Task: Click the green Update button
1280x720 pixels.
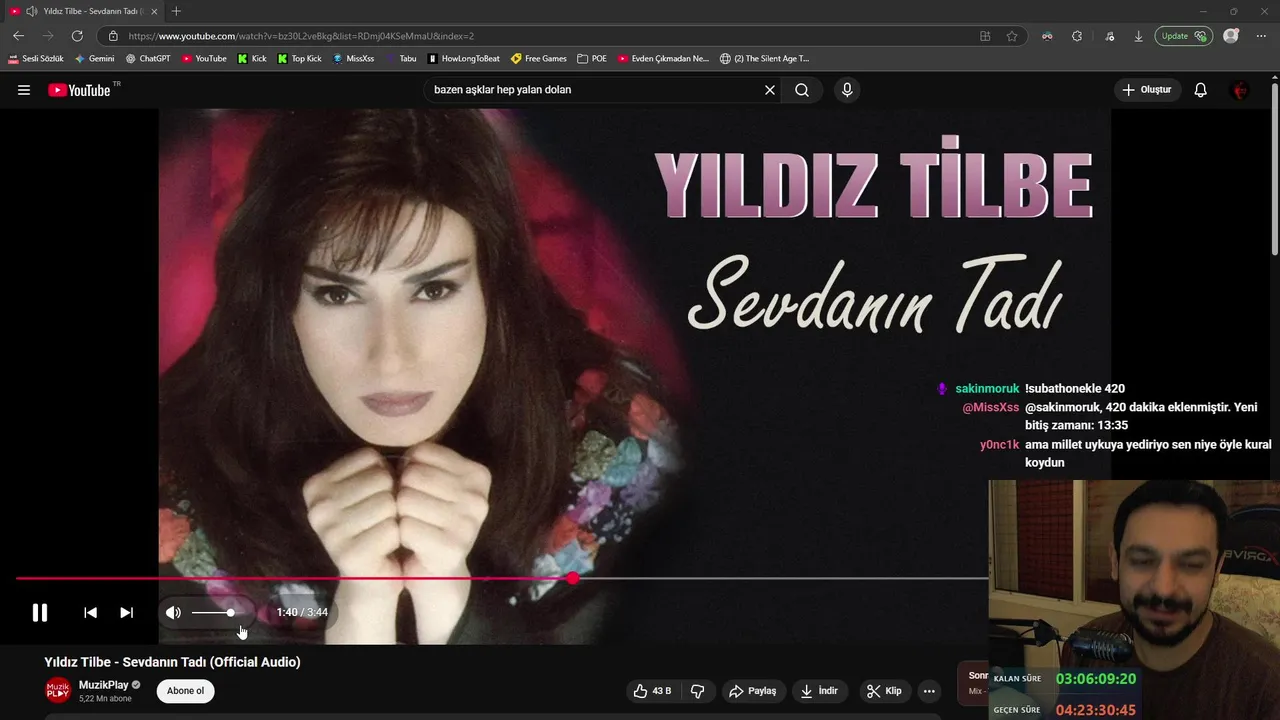Action: [x=1184, y=36]
